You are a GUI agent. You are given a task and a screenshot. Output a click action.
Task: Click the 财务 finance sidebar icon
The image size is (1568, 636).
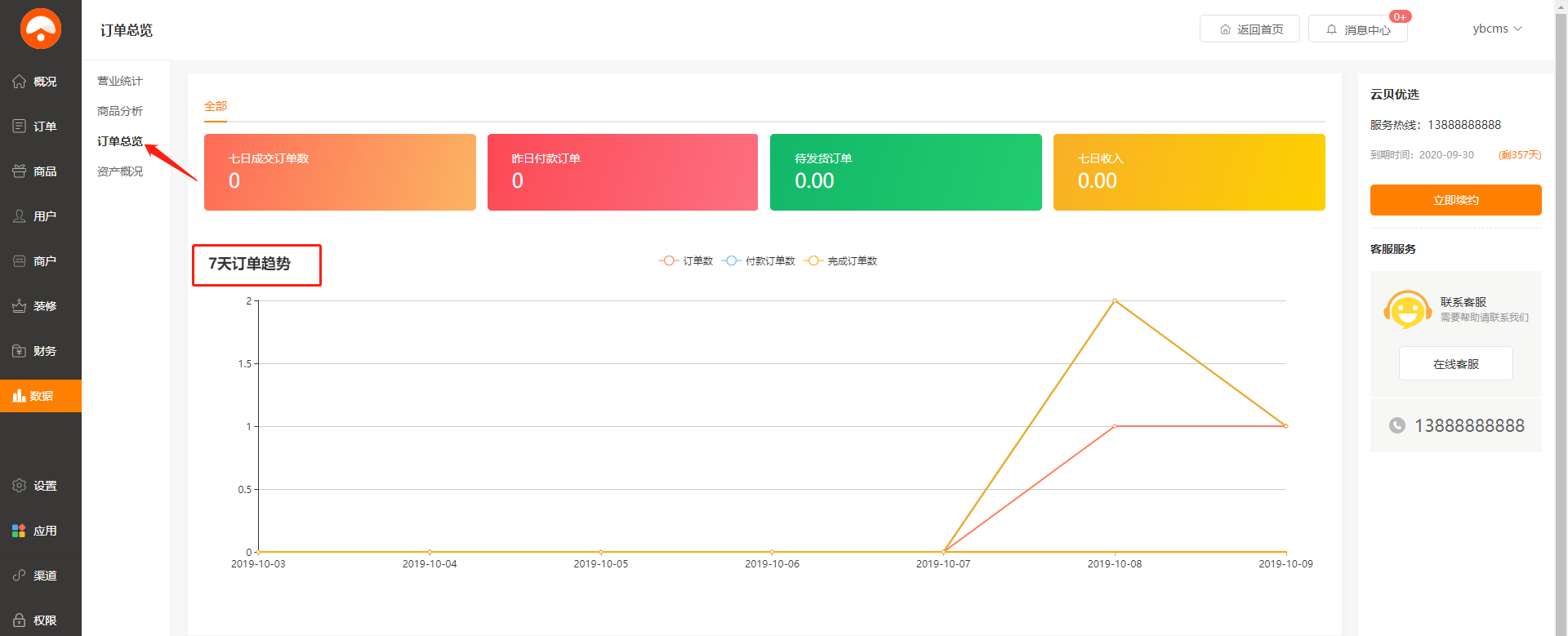click(20, 351)
